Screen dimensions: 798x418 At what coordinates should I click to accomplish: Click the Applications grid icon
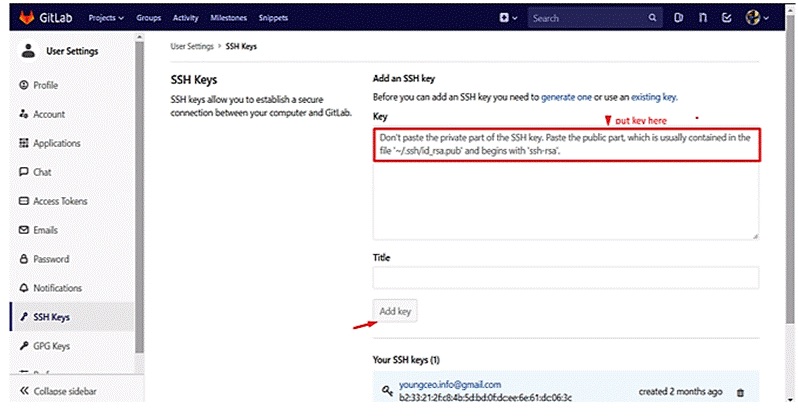coord(24,143)
